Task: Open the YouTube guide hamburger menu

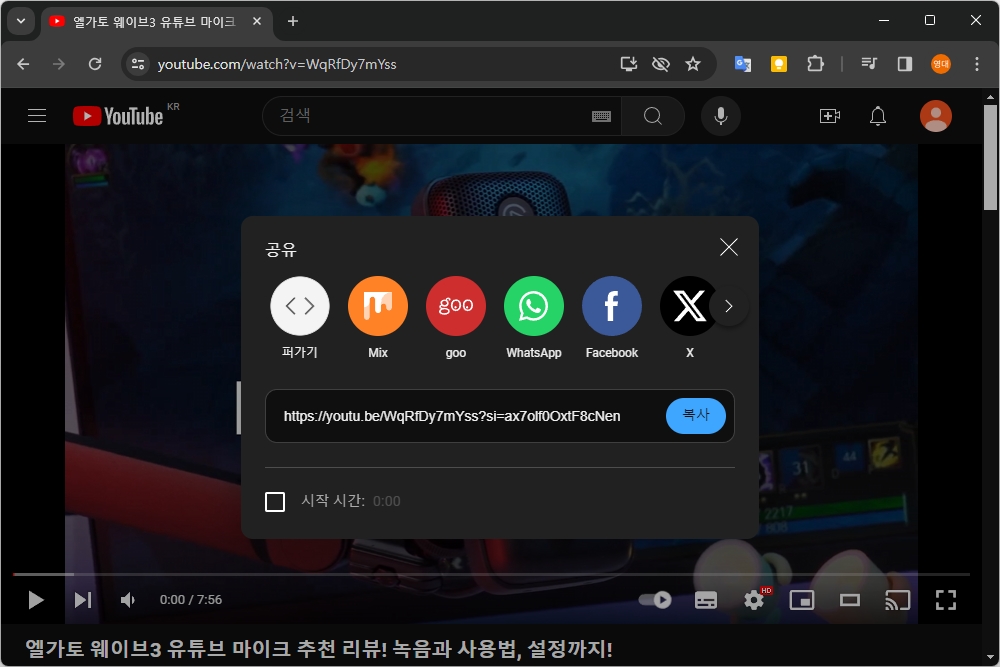Action: point(37,116)
